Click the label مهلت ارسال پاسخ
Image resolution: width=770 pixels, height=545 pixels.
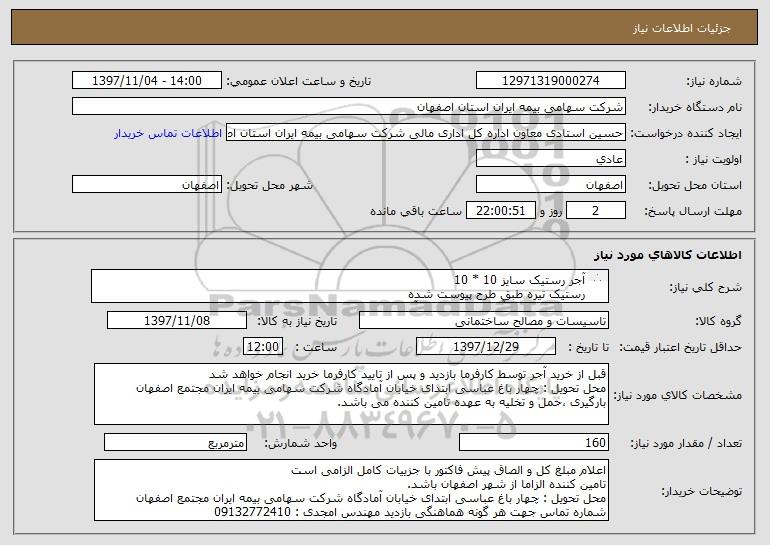(x=693, y=211)
